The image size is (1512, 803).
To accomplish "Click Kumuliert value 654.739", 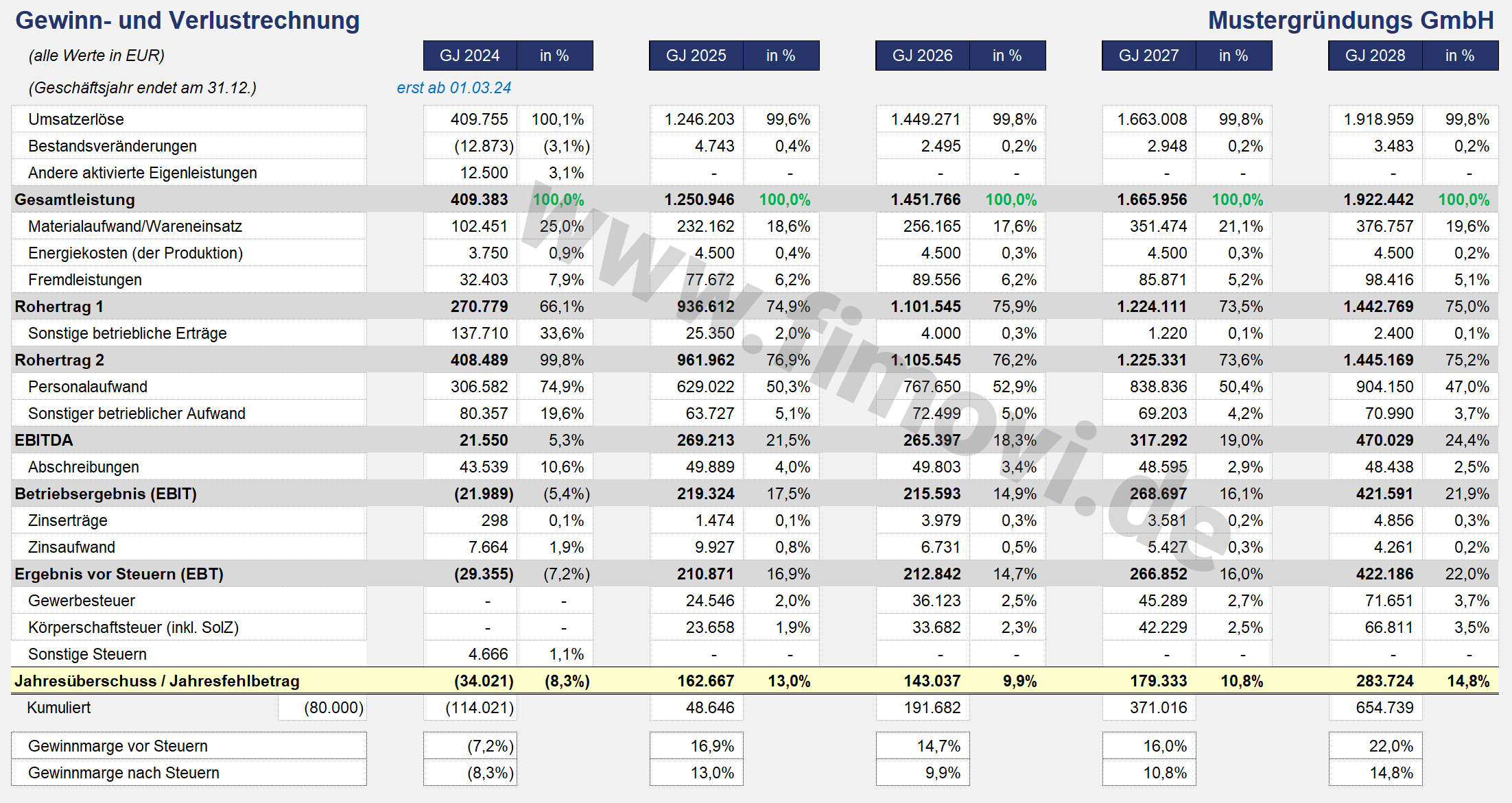I will tap(1385, 708).
